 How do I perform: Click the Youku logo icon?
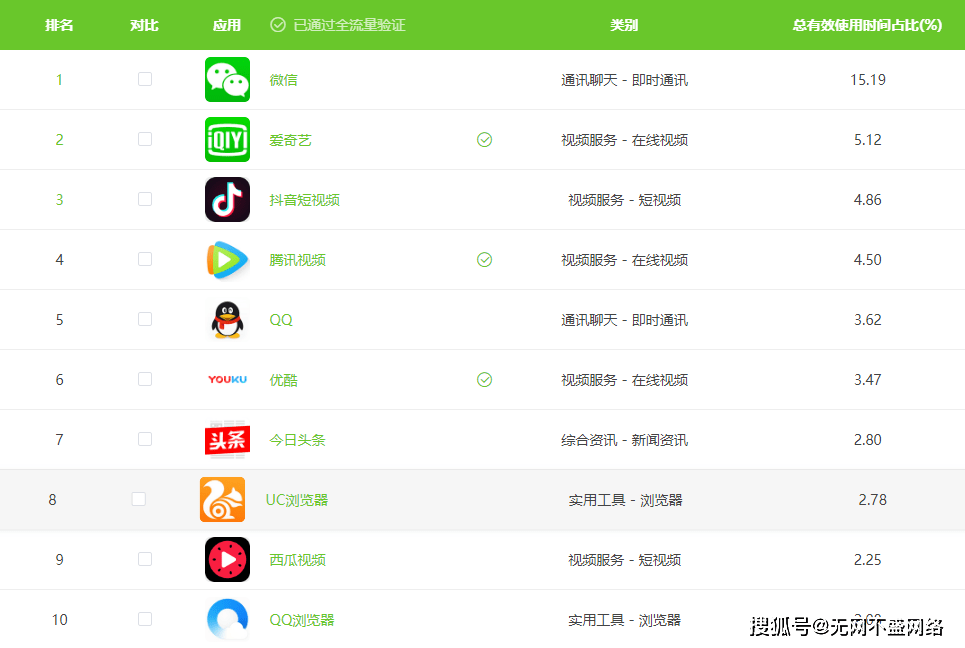point(227,379)
